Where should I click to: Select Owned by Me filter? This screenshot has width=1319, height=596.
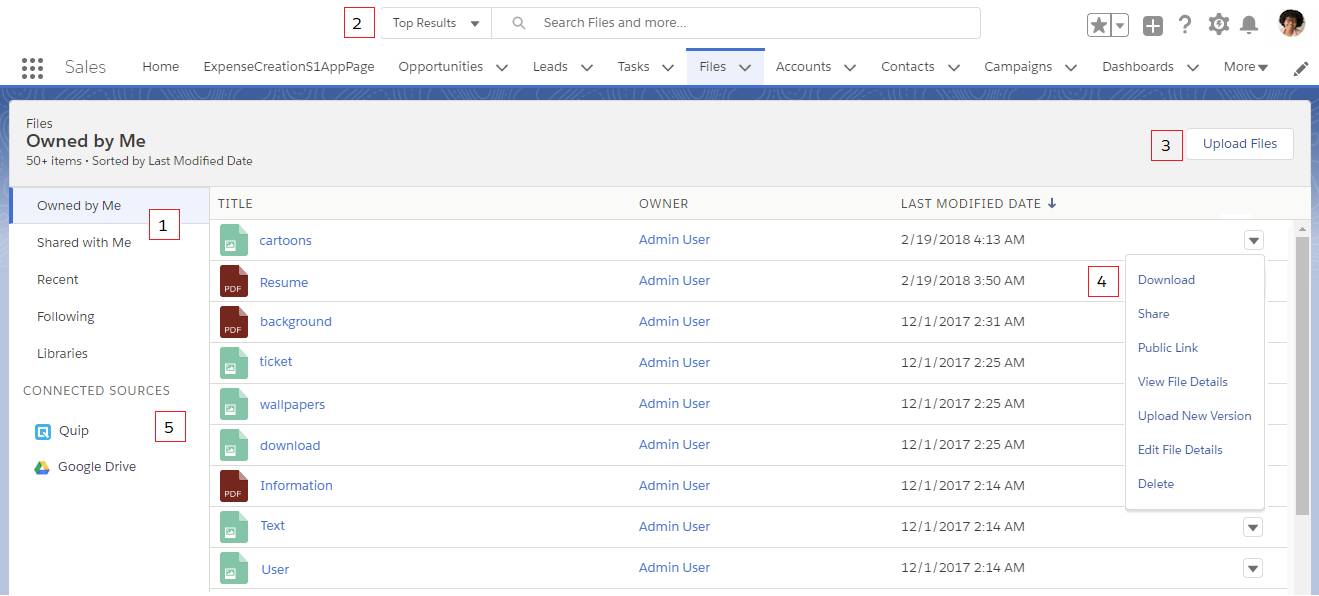(x=110, y=206)
